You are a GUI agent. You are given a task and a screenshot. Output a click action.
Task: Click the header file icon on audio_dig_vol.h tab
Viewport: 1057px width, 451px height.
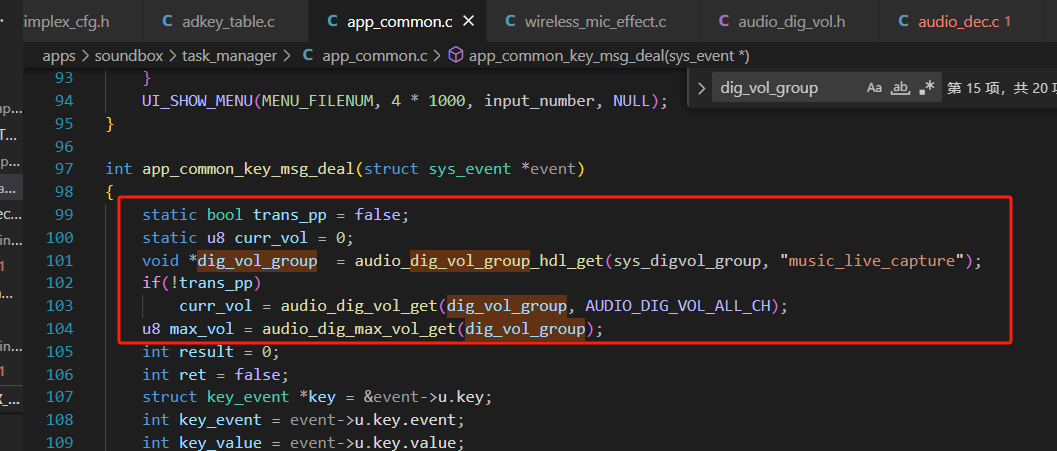pyautogui.click(x=724, y=22)
